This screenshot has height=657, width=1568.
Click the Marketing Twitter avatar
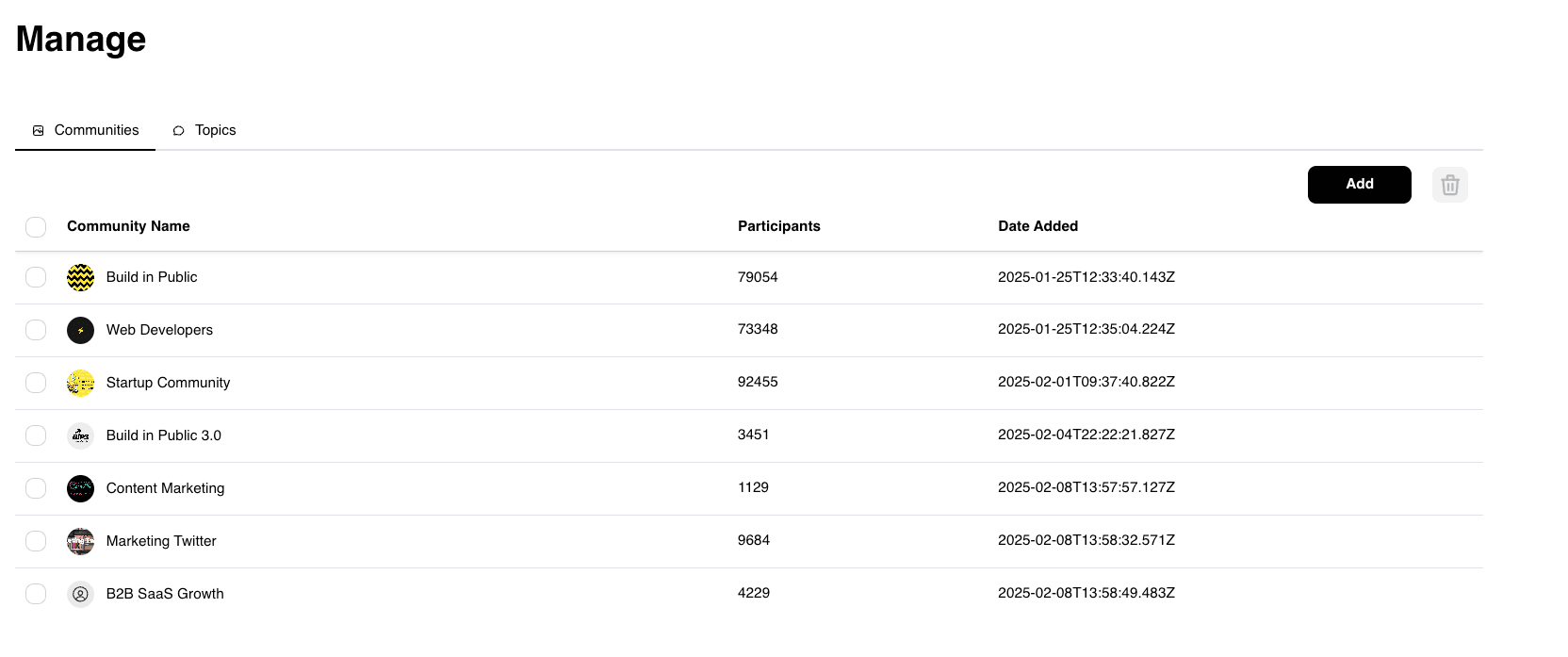point(81,541)
